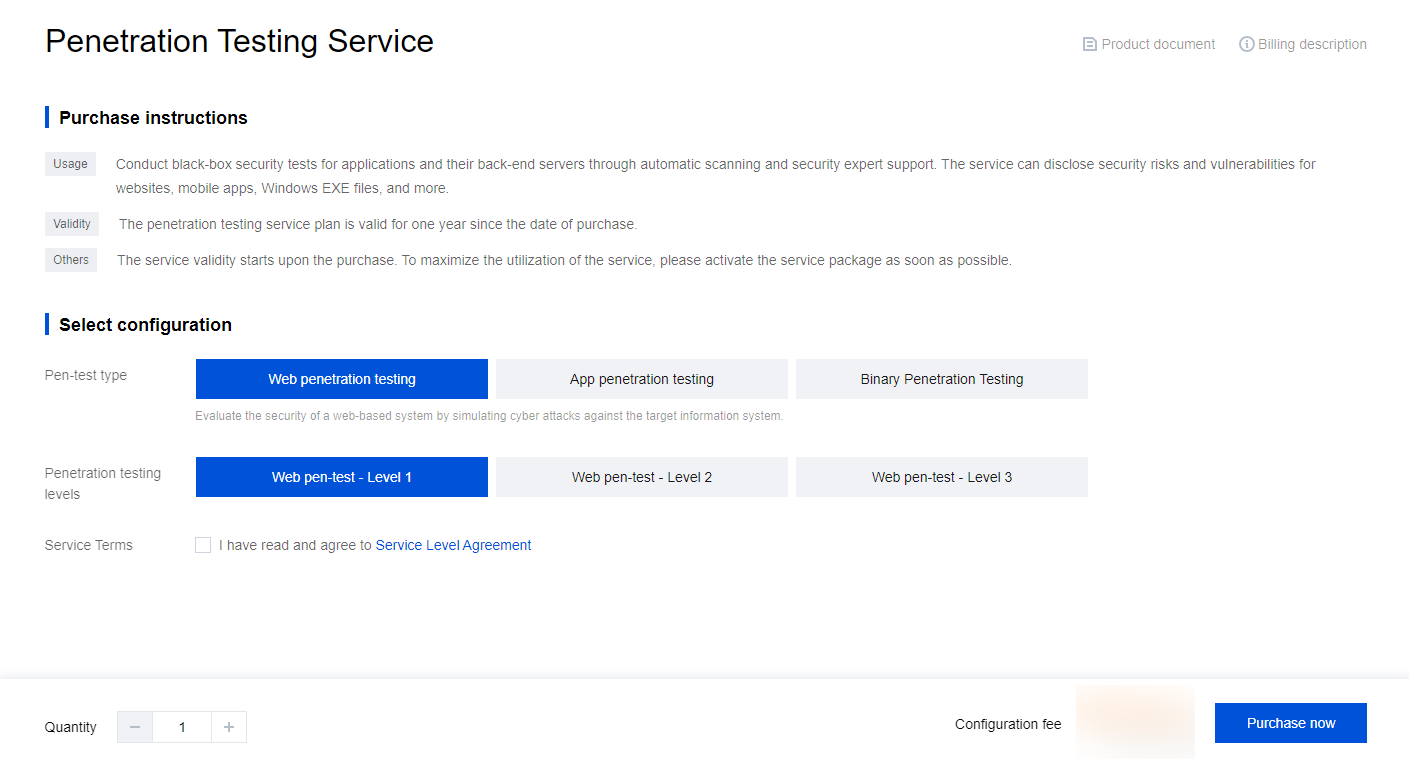This screenshot has height=761, width=1409.
Task: Pick Web pen-test - Level 2
Action: [642, 477]
